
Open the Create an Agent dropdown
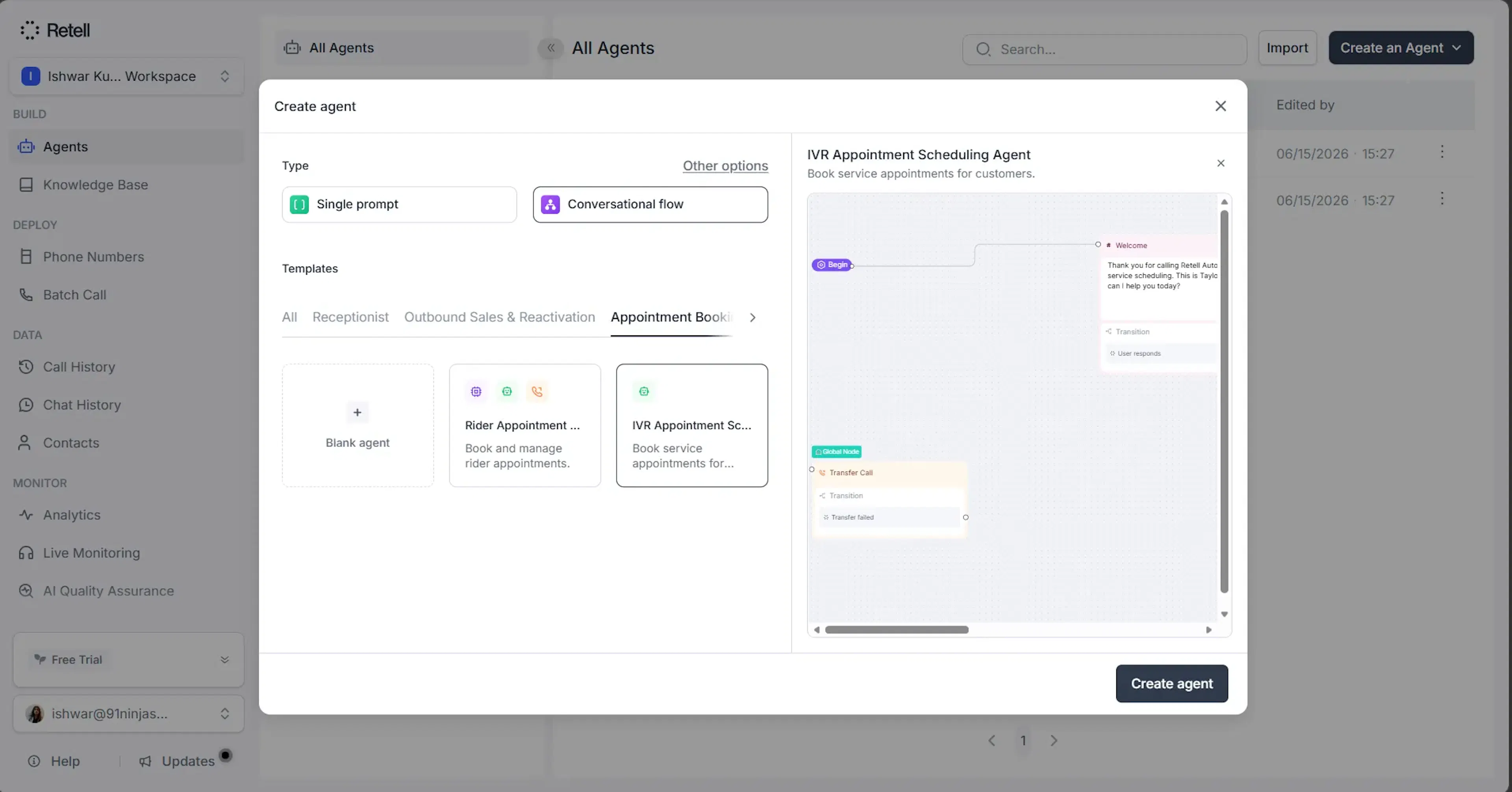pos(1401,48)
